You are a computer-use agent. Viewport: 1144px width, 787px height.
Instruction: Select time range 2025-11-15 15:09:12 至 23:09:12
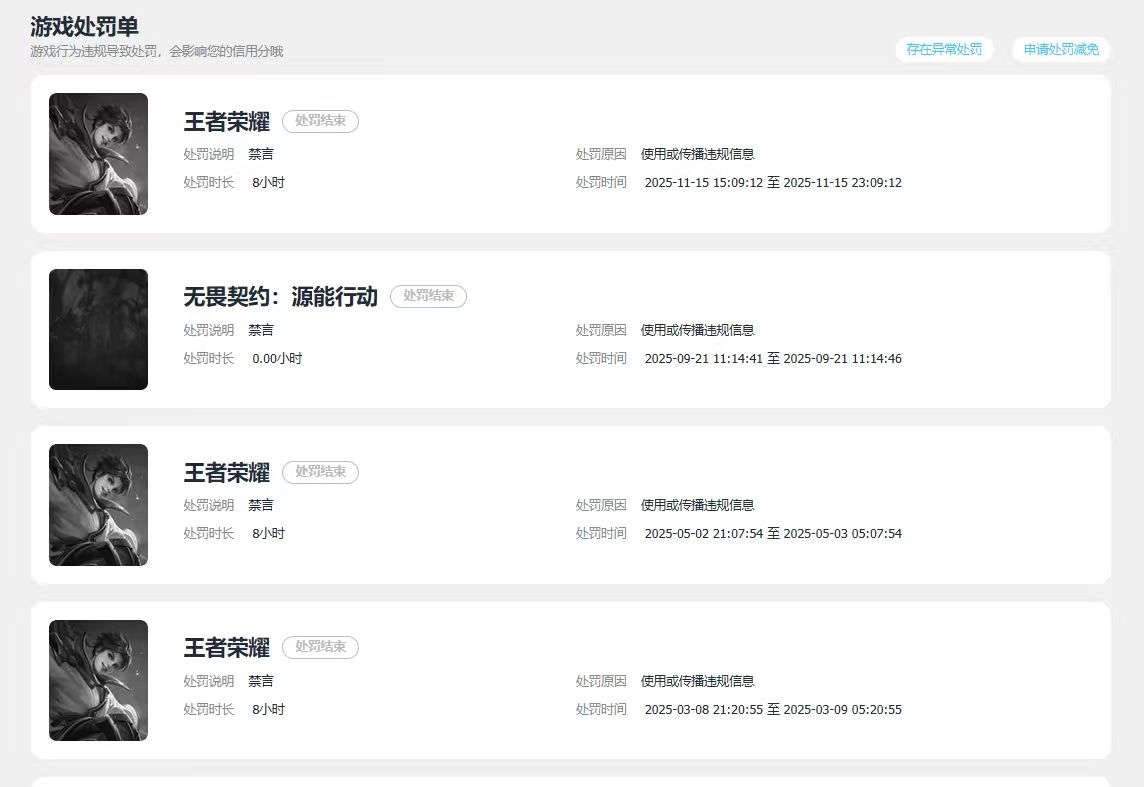(x=773, y=182)
